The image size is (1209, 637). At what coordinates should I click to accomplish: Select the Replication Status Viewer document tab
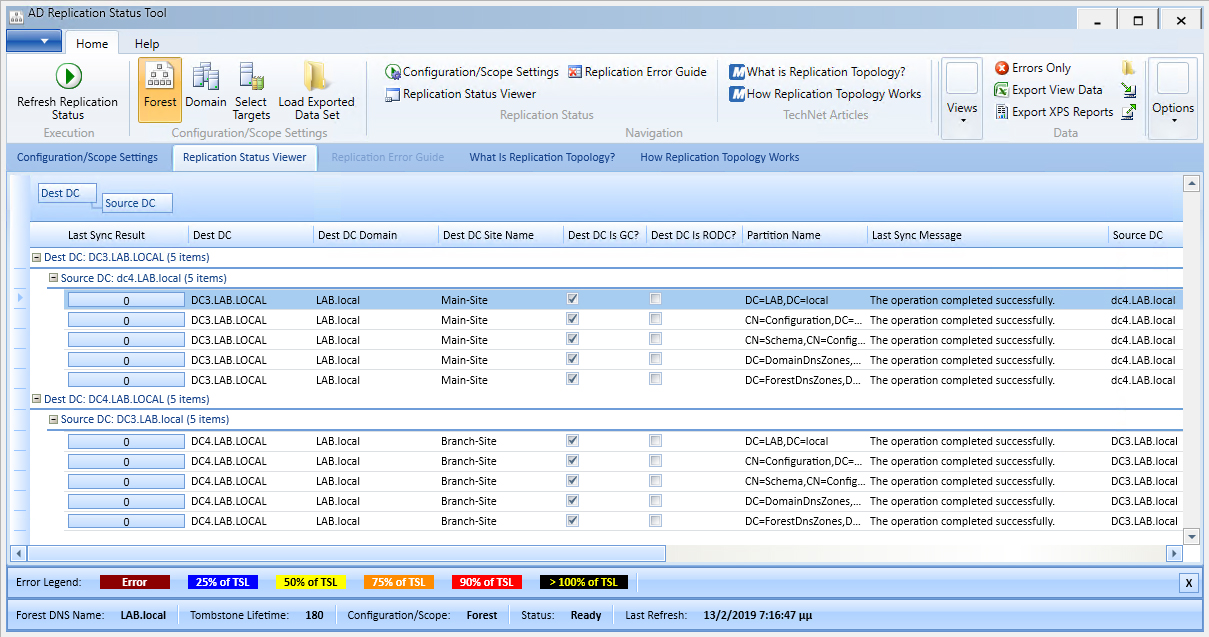245,157
